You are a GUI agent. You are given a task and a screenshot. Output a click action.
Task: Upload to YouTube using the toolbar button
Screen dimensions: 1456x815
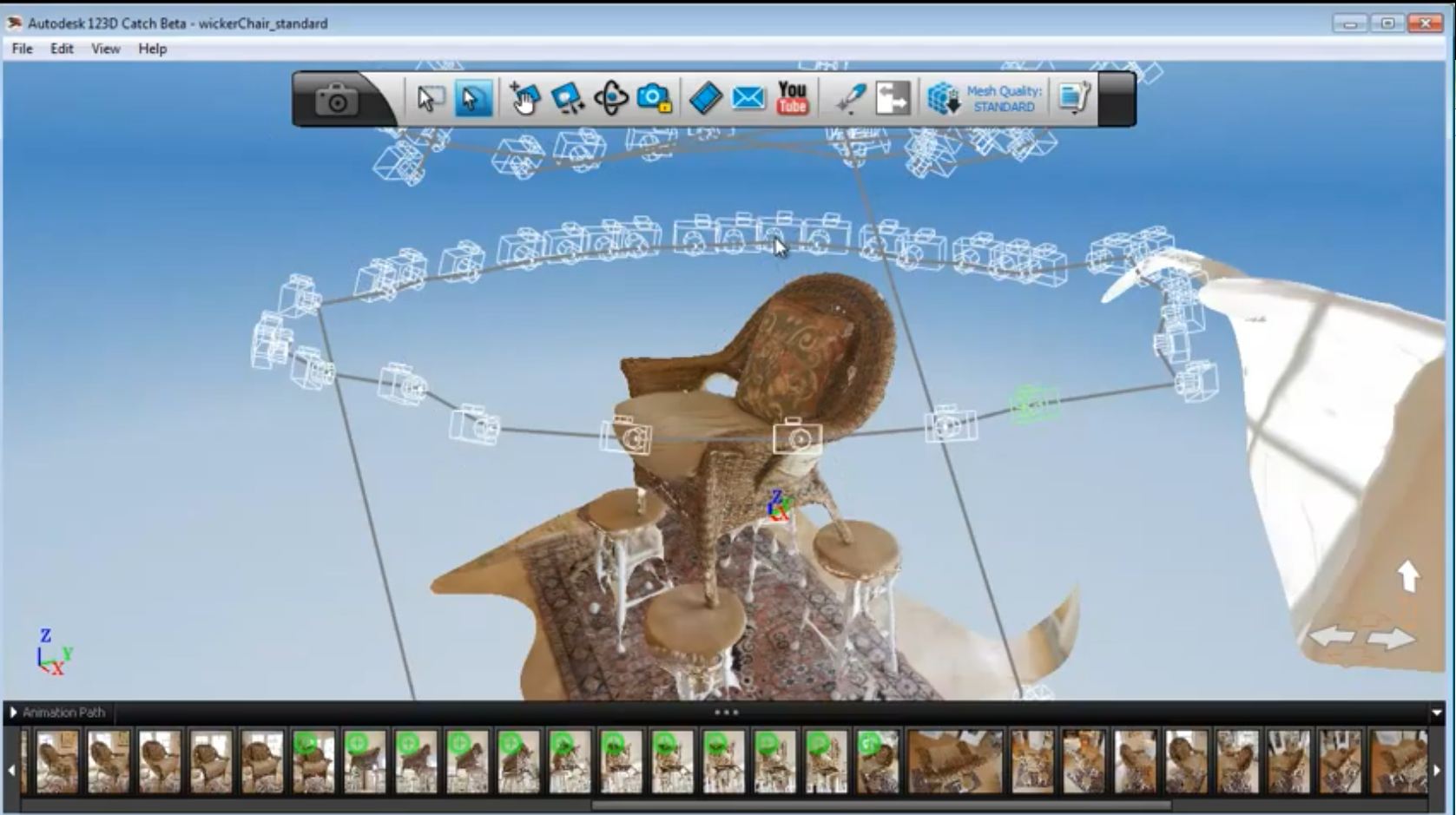click(x=792, y=99)
